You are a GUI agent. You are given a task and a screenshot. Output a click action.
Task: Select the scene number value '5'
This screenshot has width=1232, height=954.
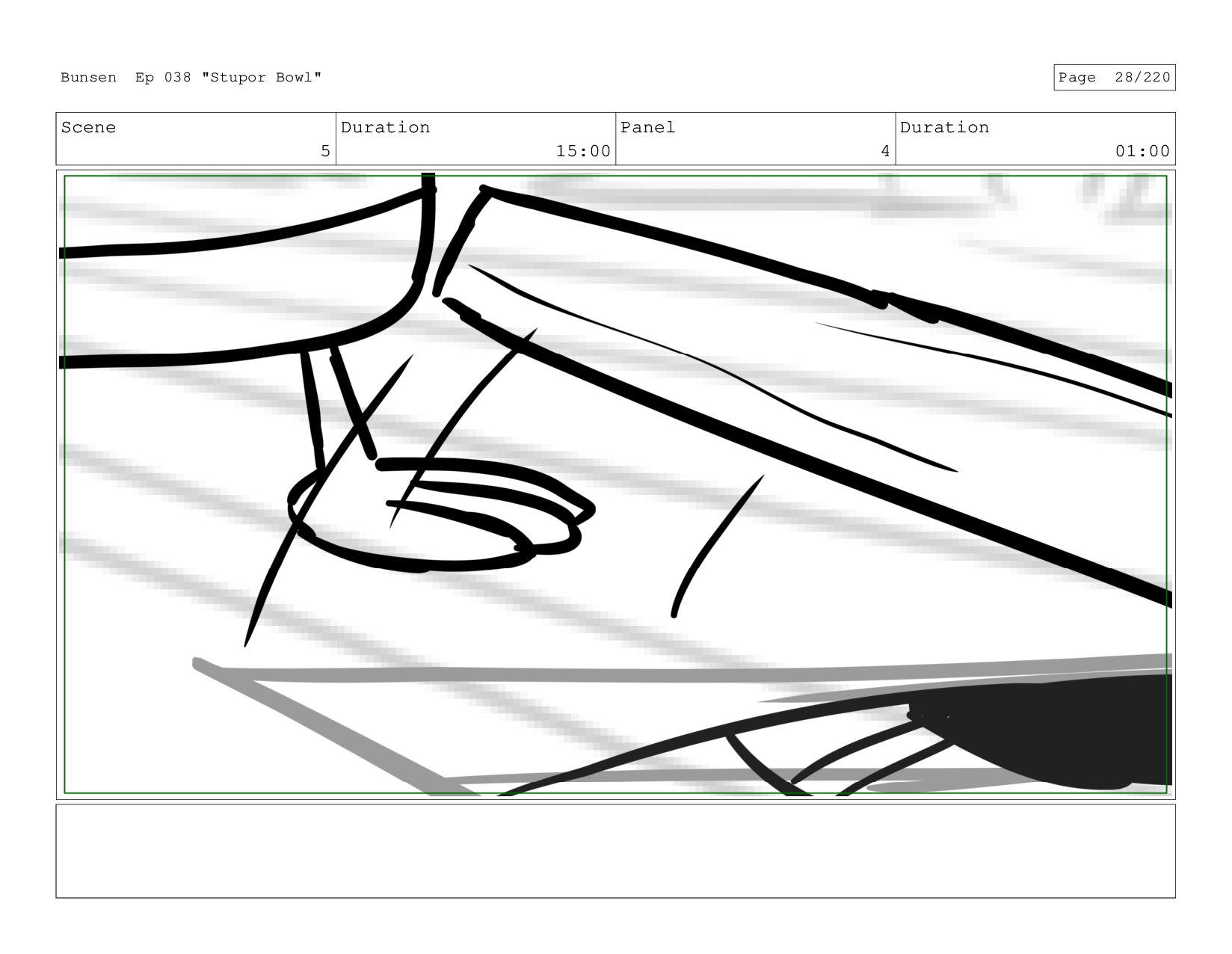(x=325, y=151)
